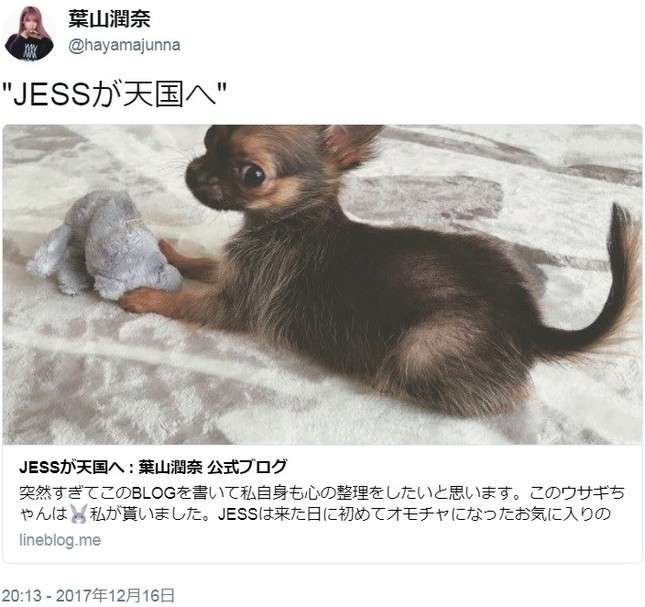Click the date 2017年12月16日
This screenshot has width=645, height=607.
[115, 595]
